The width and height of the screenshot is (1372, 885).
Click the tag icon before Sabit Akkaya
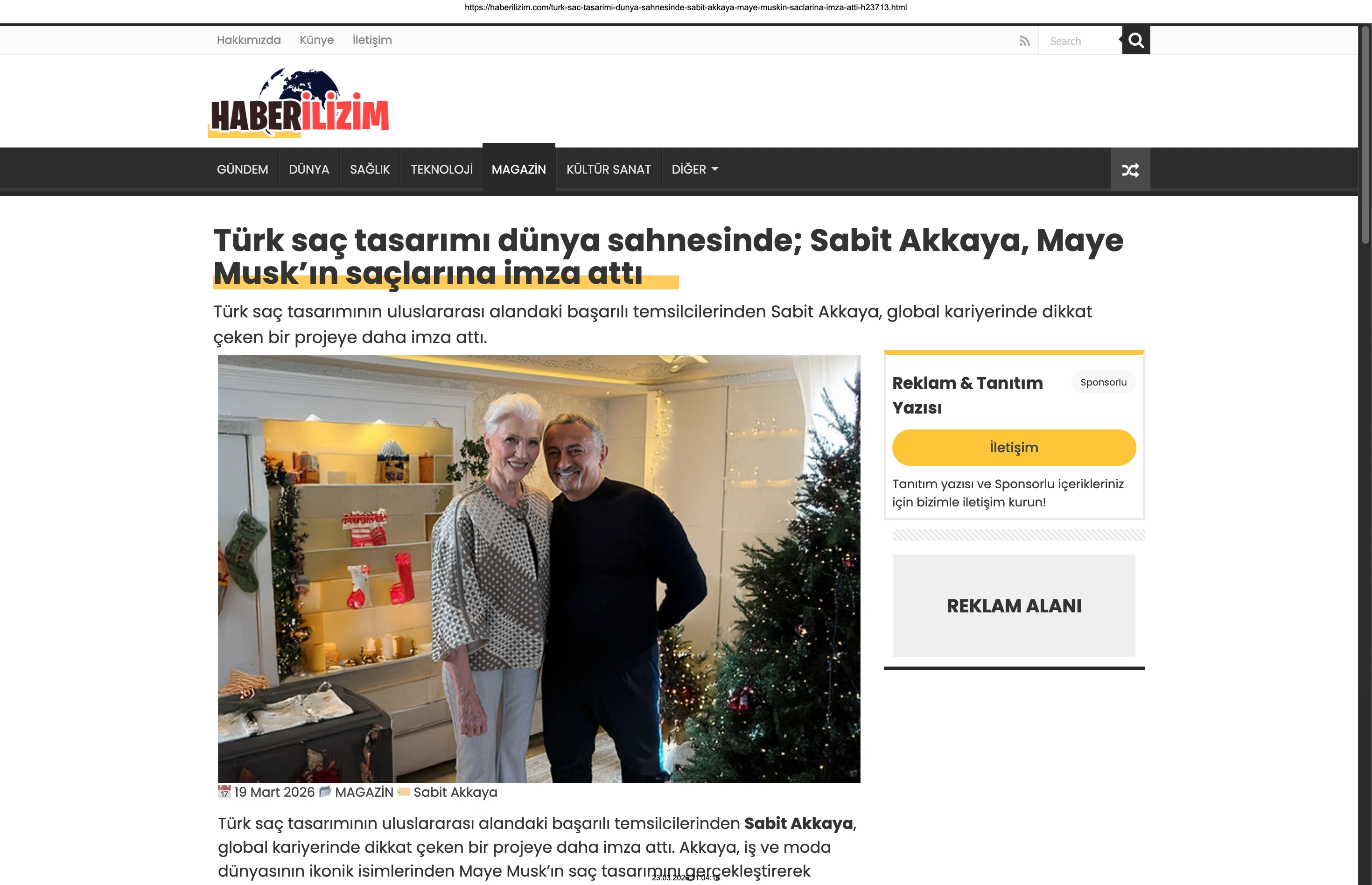403,792
